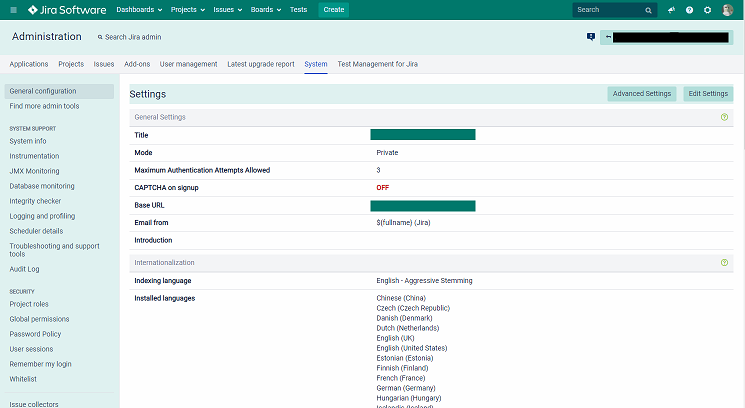Open Instrumentation in sidebar

click(x=34, y=156)
